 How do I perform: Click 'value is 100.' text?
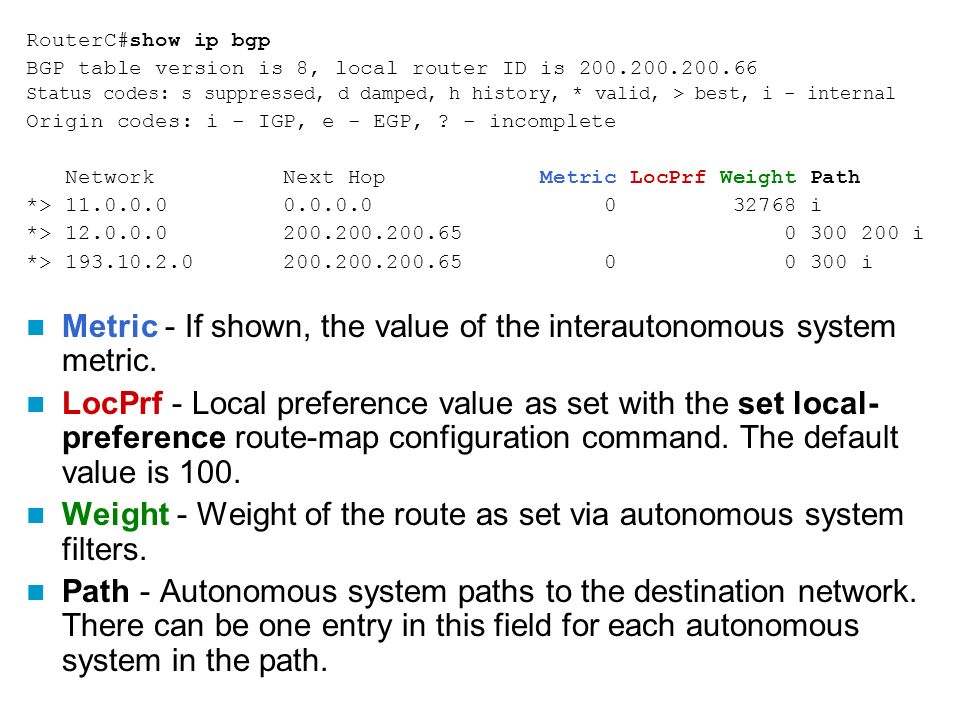151,473
